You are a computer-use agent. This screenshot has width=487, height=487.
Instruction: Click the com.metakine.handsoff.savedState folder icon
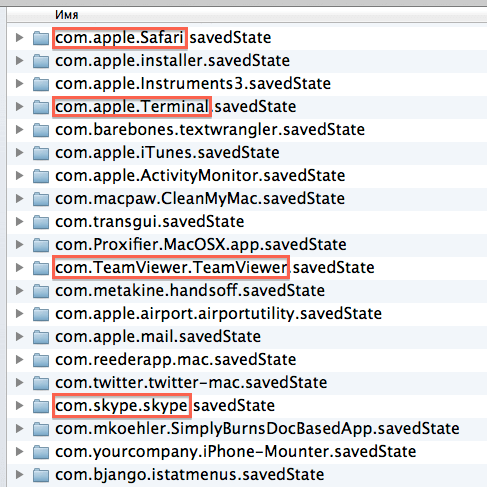(41, 291)
